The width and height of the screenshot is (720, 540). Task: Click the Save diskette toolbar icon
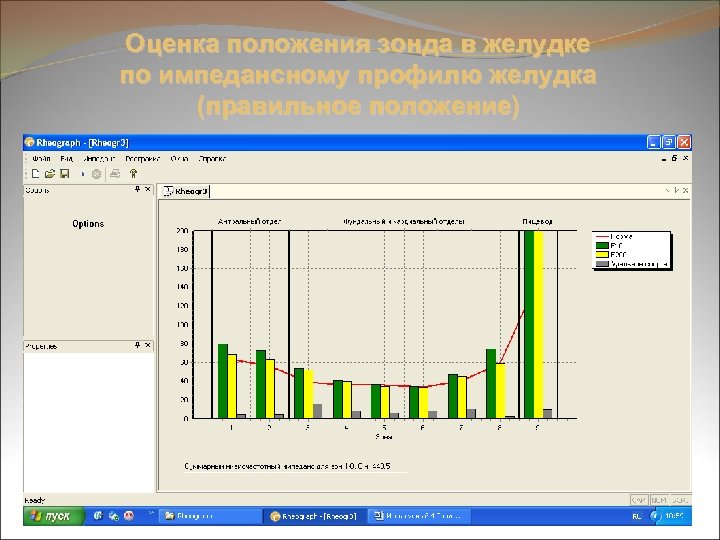tap(65, 174)
